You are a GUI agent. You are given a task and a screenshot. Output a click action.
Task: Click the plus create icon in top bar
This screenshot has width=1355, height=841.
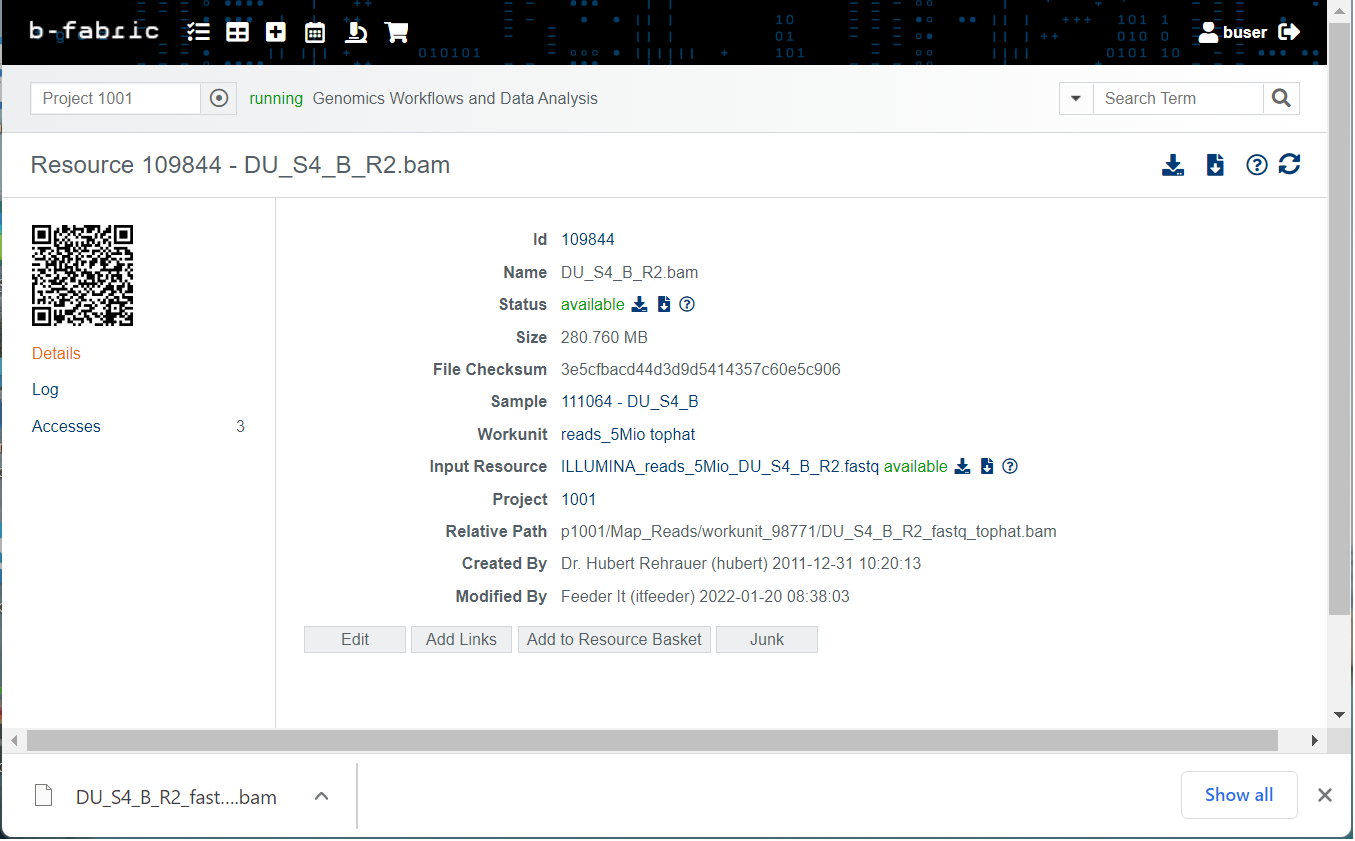pyautogui.click(x=276, y=32)
